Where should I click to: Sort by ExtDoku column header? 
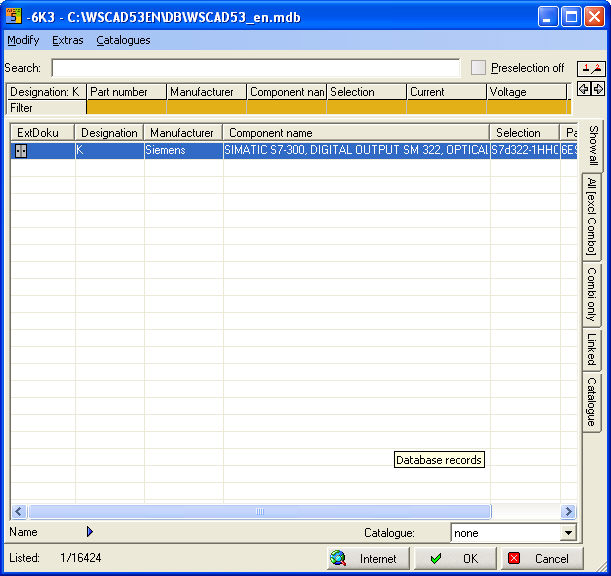(x=42, y=133)
